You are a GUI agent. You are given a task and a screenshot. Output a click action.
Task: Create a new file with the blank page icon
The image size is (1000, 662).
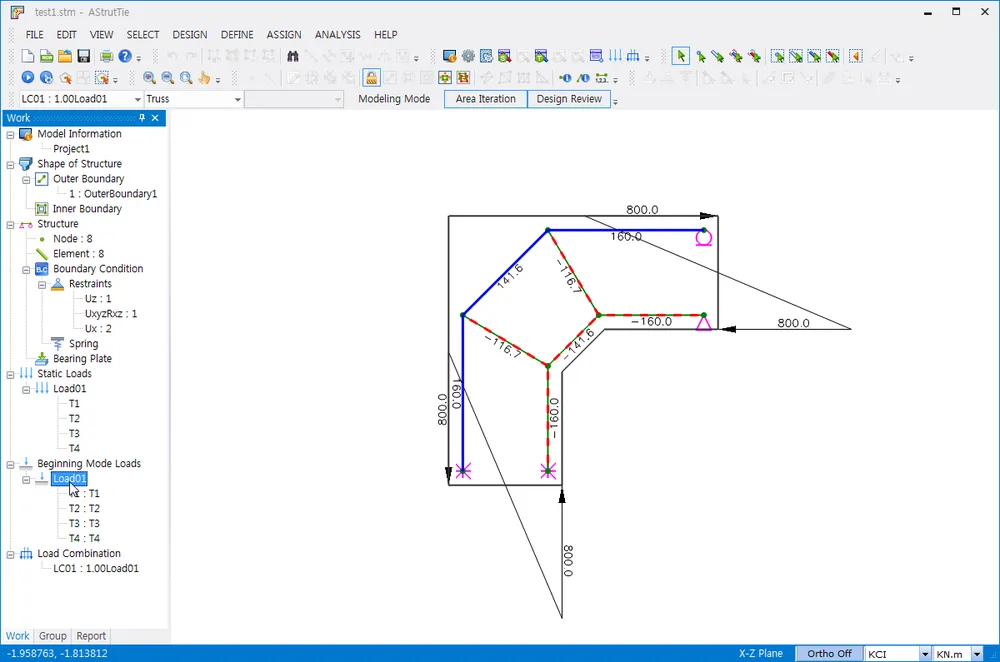tap(27, 57)
